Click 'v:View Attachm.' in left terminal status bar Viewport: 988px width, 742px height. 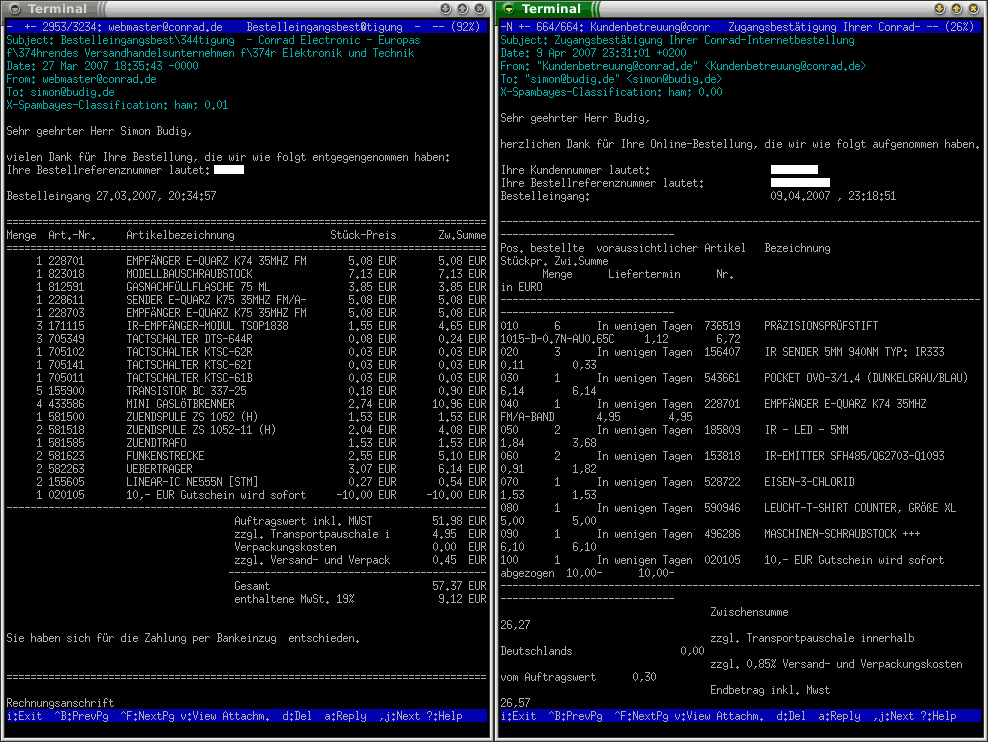[x=225, y=716]
